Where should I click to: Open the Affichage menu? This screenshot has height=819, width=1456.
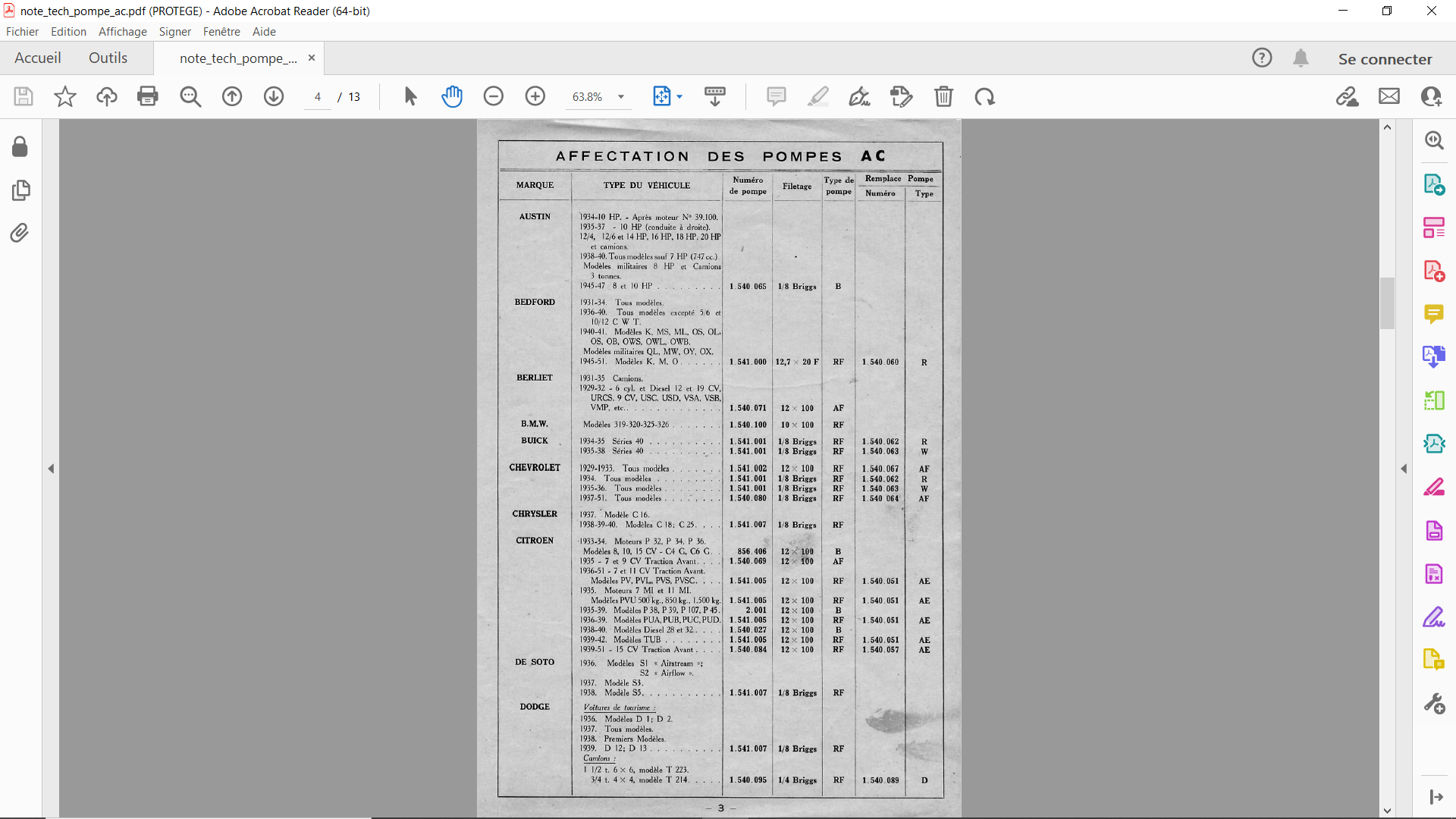pos(122,32)
